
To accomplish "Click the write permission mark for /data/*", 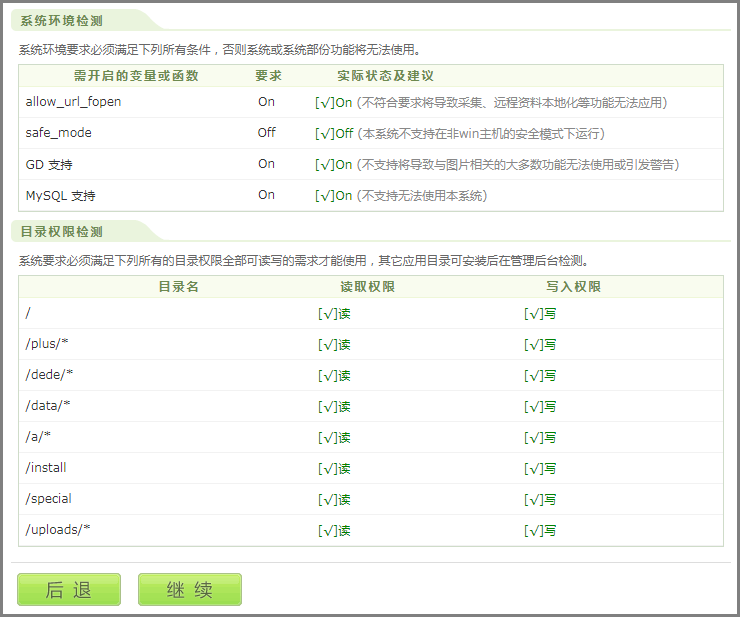I will pyautogui.click(x=540, y=406).
